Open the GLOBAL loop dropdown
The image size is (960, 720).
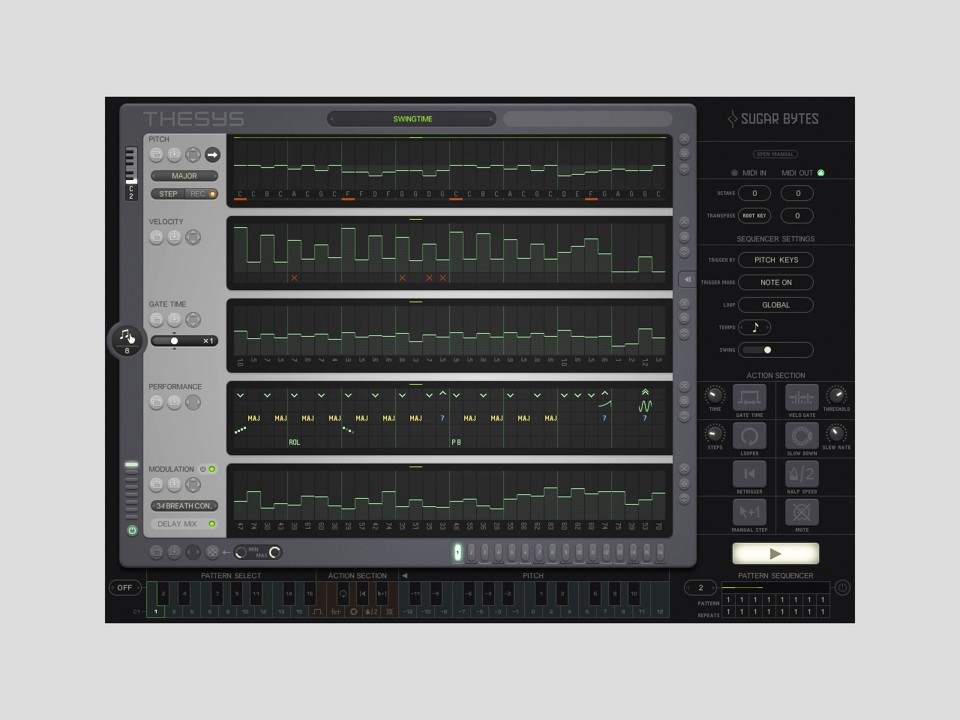click(x=776, y=305)
